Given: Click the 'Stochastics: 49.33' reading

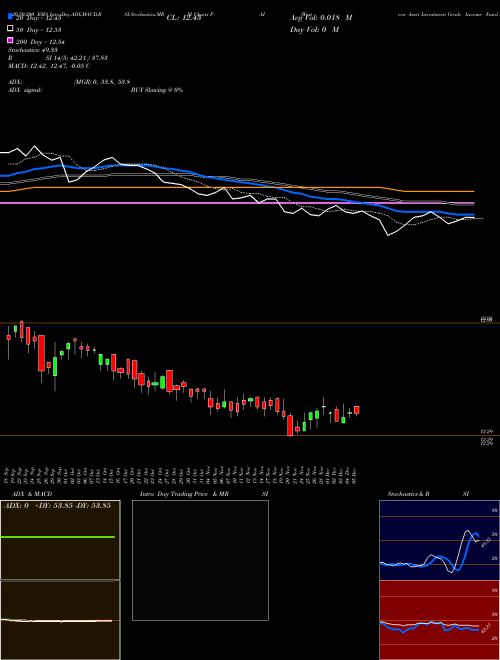Looking at the screenshot, I should (33, 50).
